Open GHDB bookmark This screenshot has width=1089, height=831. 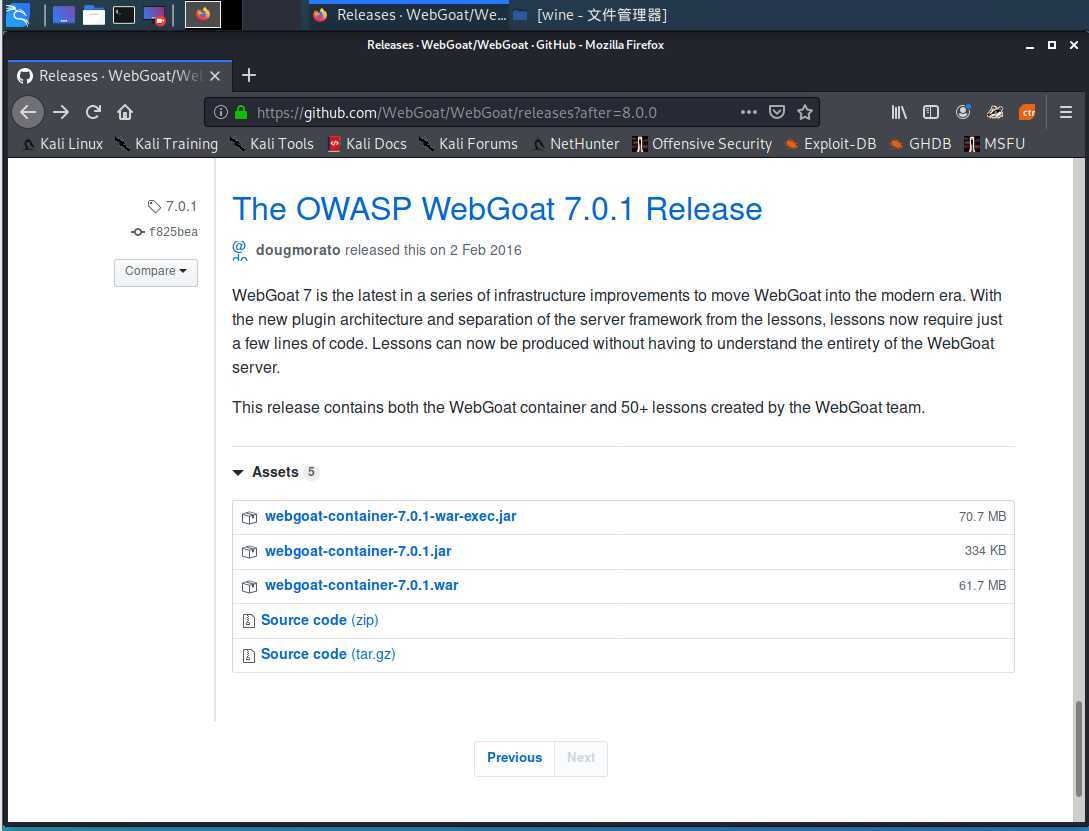coord(921,144)
